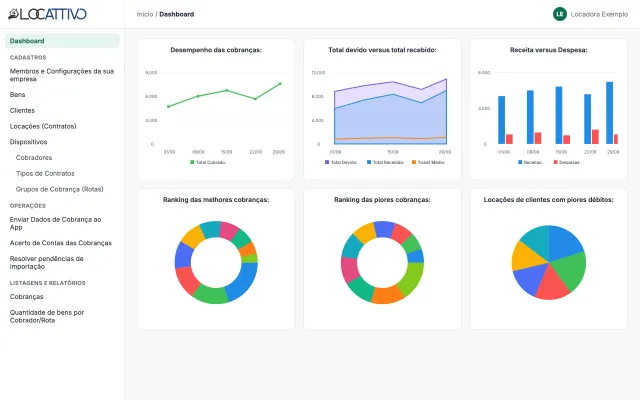Open Membros e Configurações da sua empresa
640x400 pixels.
[62, 75]
